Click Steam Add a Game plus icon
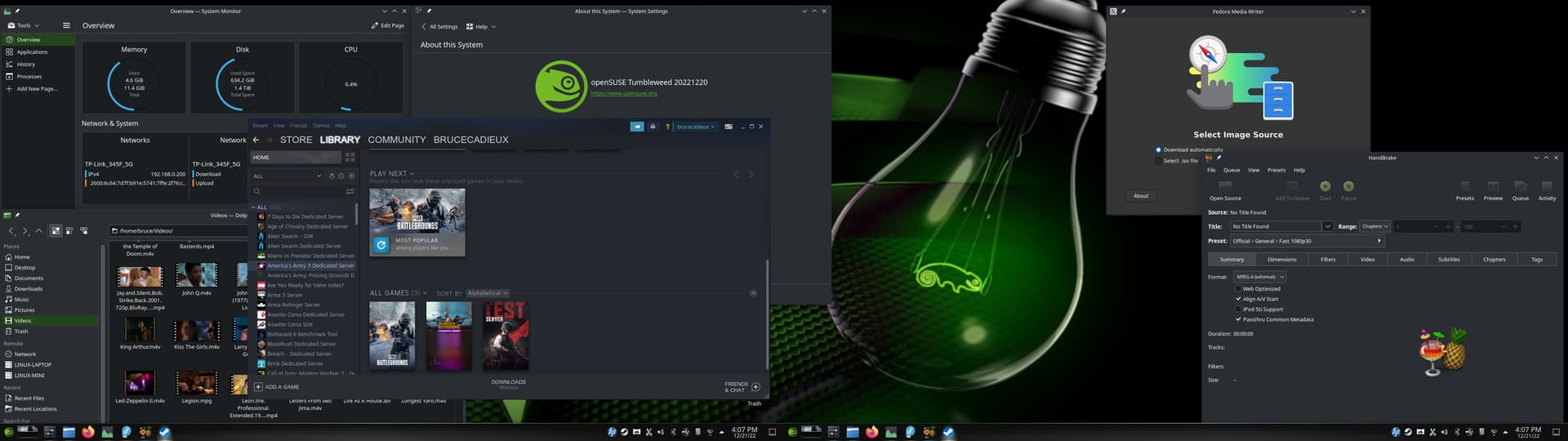 259,387
